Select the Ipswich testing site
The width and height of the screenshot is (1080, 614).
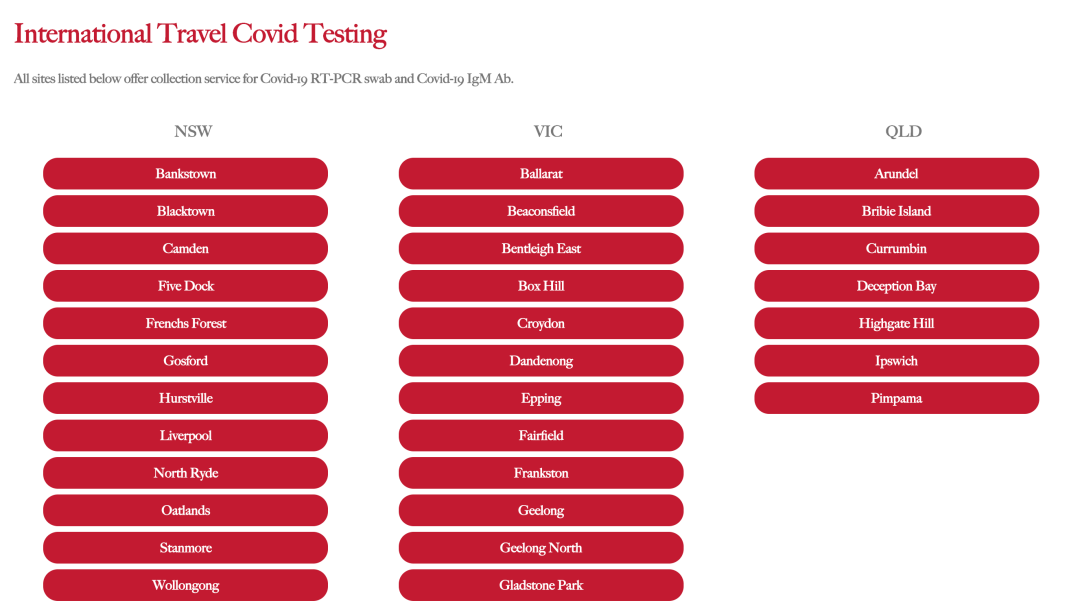(x=896, y=360)
